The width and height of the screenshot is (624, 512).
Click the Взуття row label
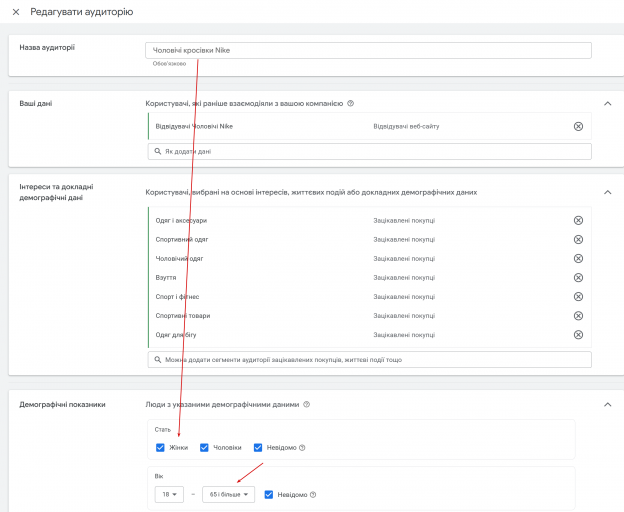166,278
